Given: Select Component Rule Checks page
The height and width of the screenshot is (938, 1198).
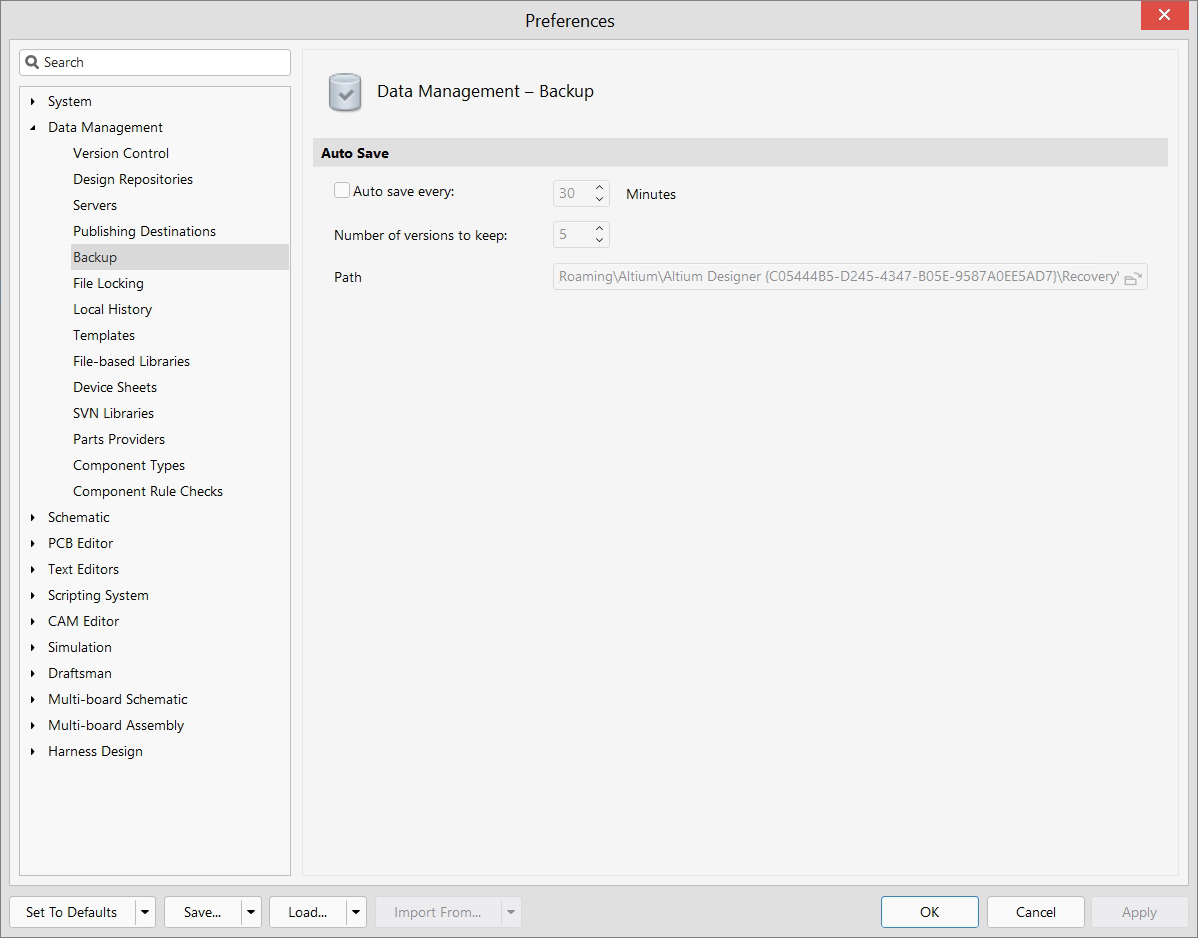Looking at the screenshot, I should click(x=148, y=490).
